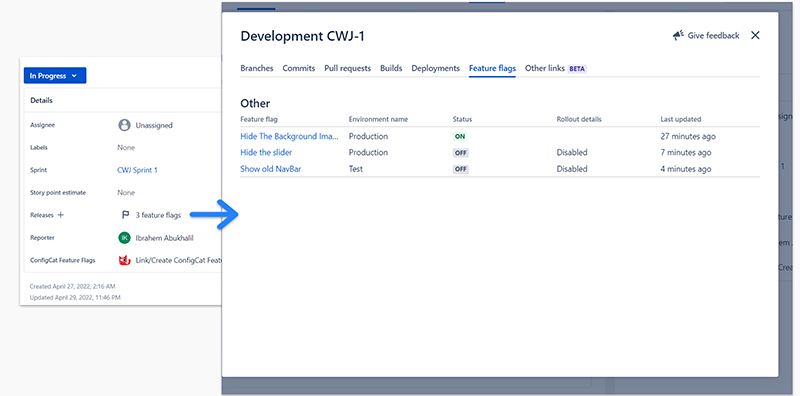
Task: Click the Assignee field label
Action: [42, 125]
